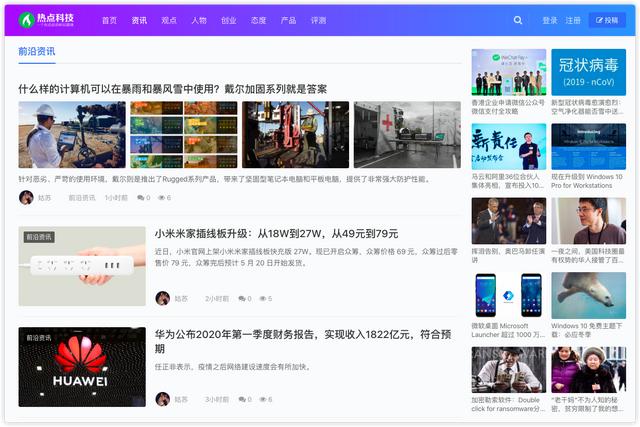Click the 热点科技 flame logo
Image resolution: width=640 pixels, height=427 pixels.
(46, 20)
